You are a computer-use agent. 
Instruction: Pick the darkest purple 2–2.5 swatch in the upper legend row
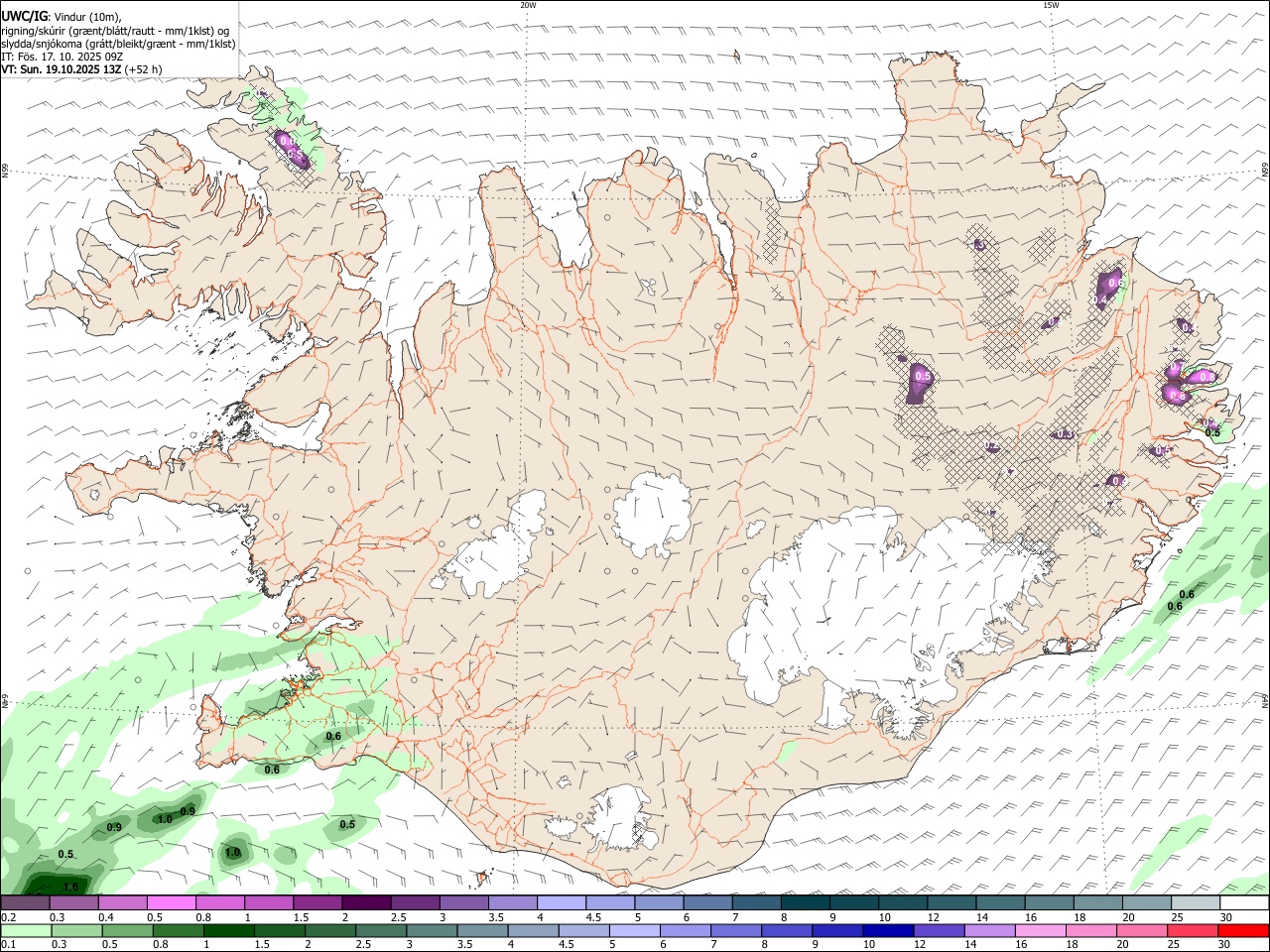[x=366, y=903]
